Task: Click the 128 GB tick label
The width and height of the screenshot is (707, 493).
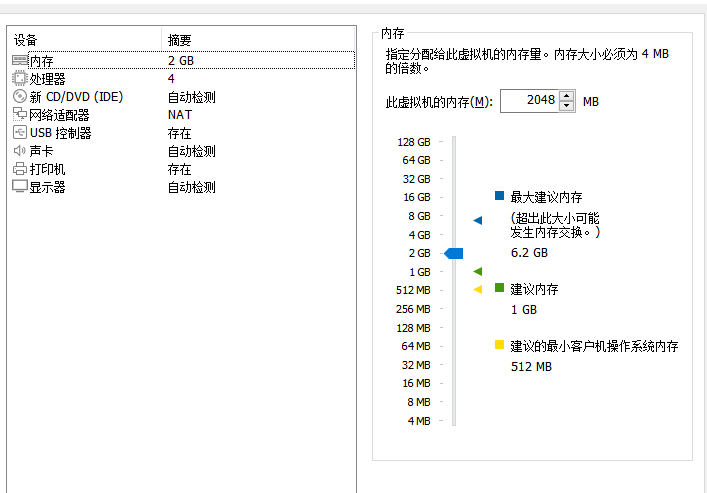Action: [413, 142]
